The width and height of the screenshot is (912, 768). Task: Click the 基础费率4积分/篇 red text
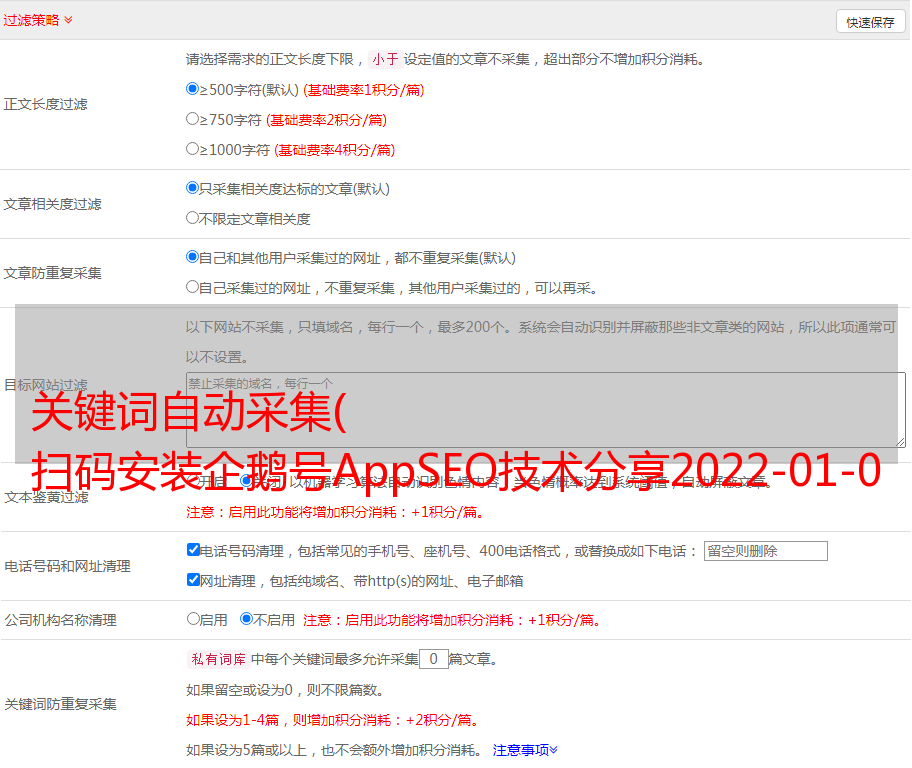[334, 150]
